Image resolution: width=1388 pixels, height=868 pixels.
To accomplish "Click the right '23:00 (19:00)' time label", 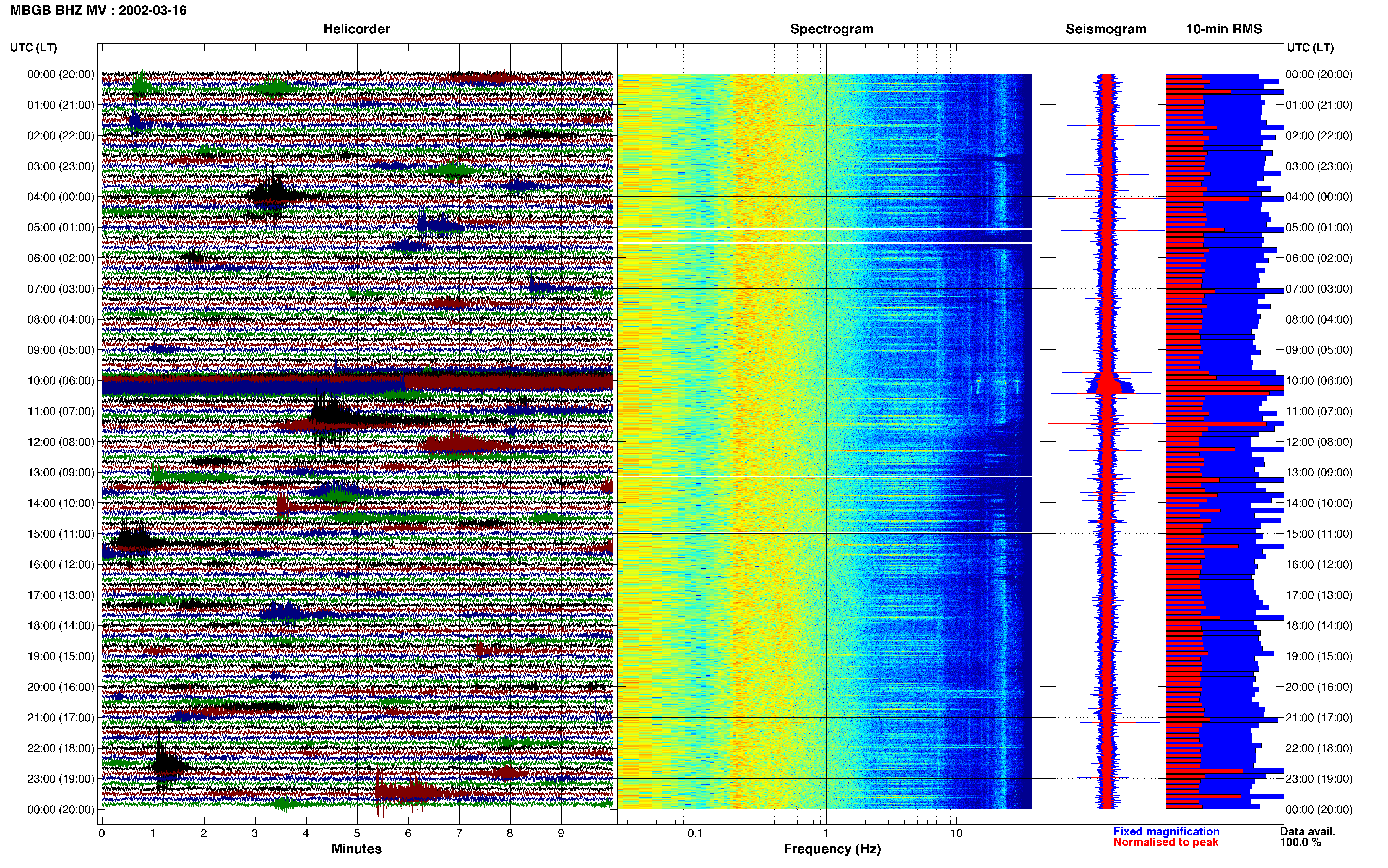I will pyautogui.click(x=1319, y=779).
